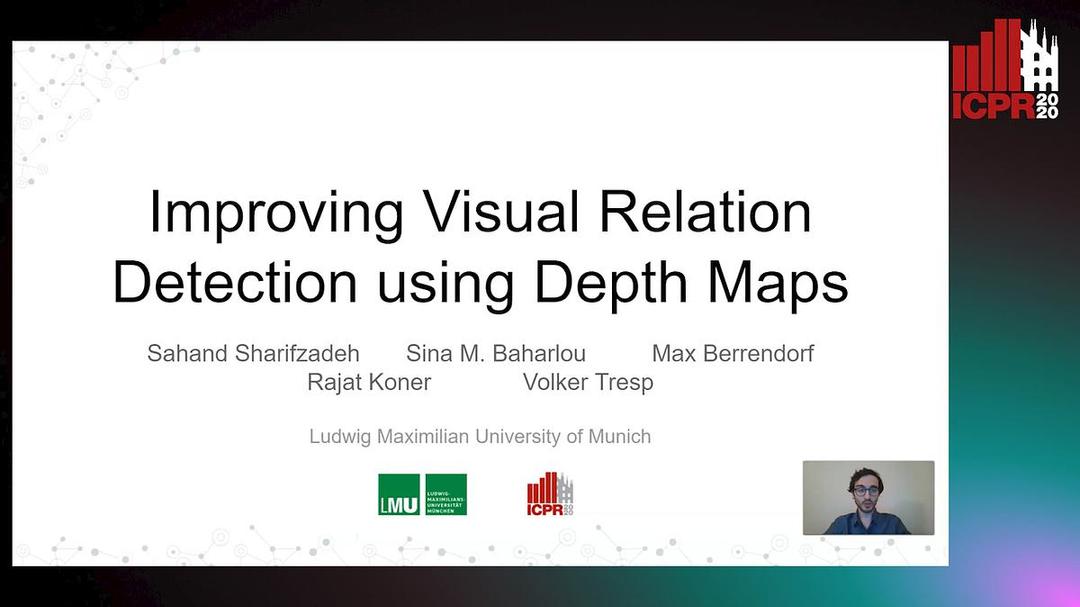The height and width of the screenshot is (607, 1080).
Task: Select author name Volker Tresp
Action: tap(588, 382)
